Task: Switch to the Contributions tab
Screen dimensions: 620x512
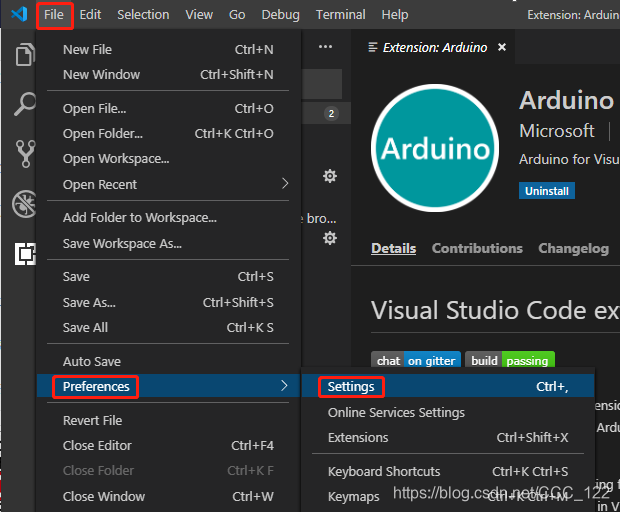Action: [477, 248]
